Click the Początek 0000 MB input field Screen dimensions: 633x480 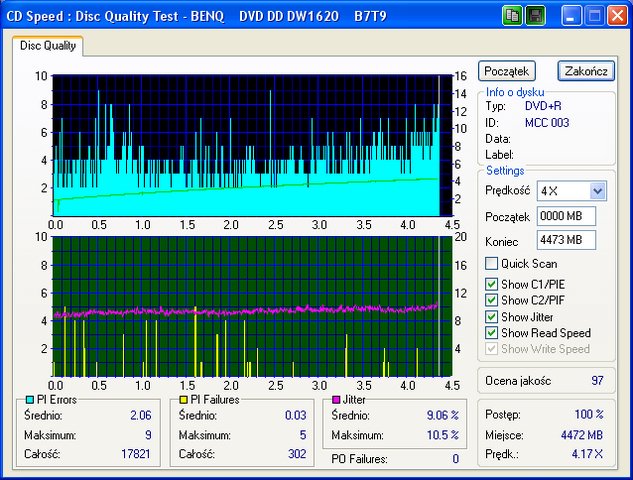point(566,216)
